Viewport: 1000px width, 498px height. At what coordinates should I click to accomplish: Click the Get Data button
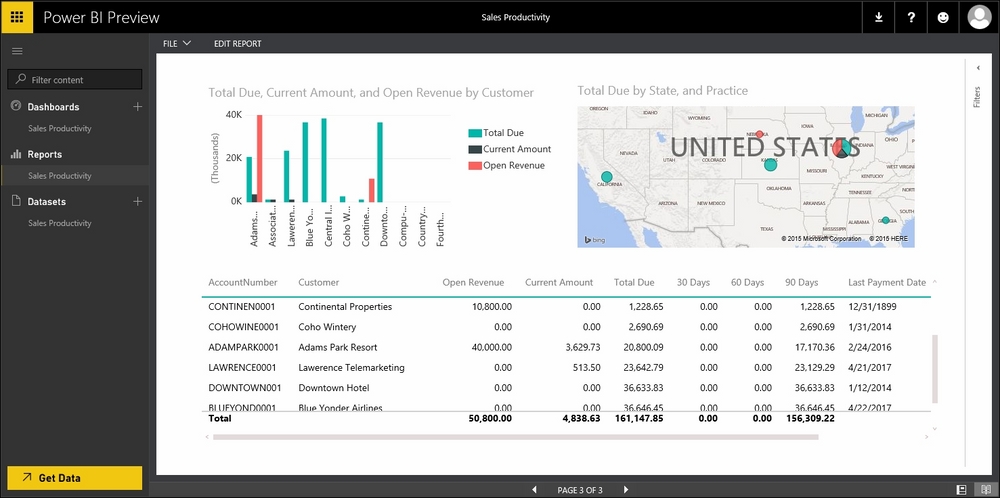[74, 478]
